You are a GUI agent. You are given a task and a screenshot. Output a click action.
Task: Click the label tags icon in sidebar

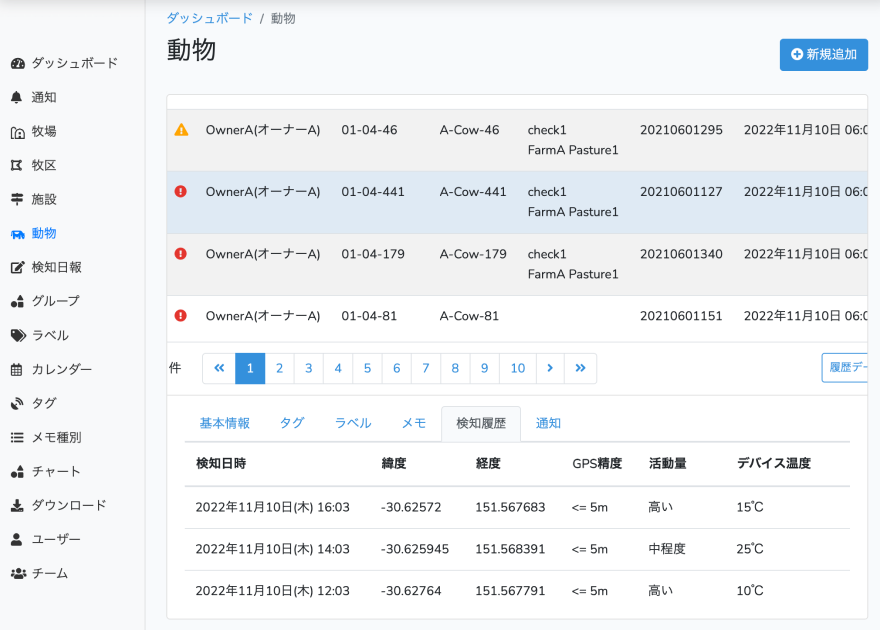coord(18,335)
